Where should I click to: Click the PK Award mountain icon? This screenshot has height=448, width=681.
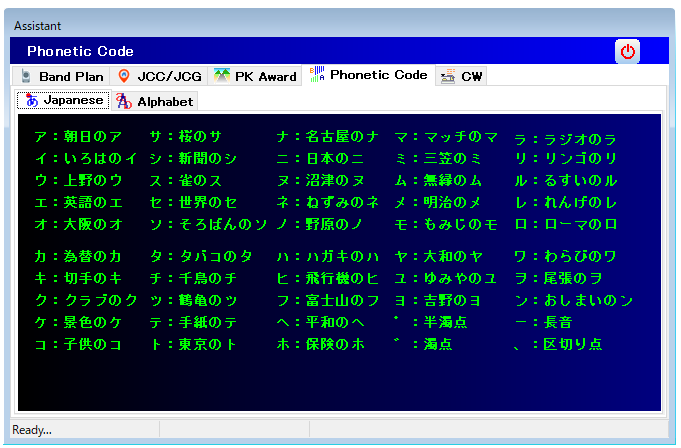click(x=222, y=76)
